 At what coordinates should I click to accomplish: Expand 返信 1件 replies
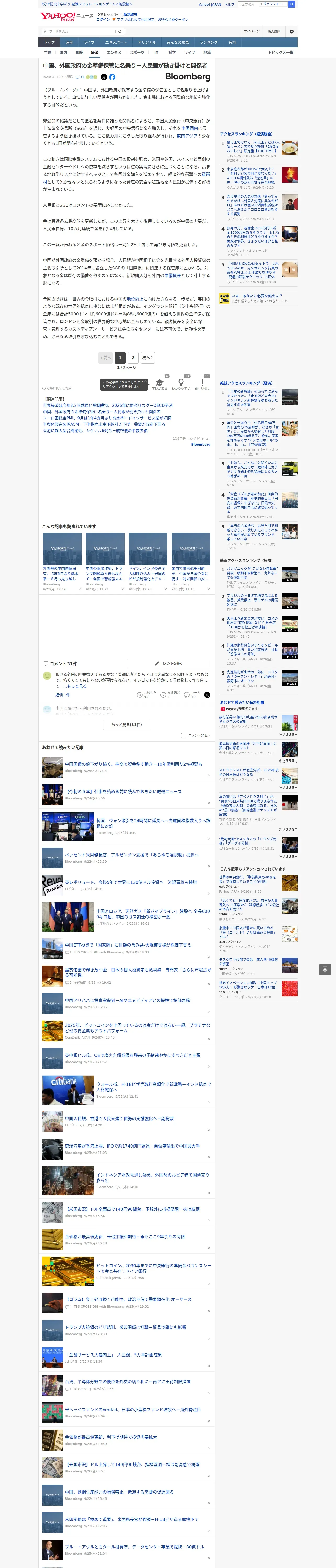pyautogui.click(x=62, y=695)
